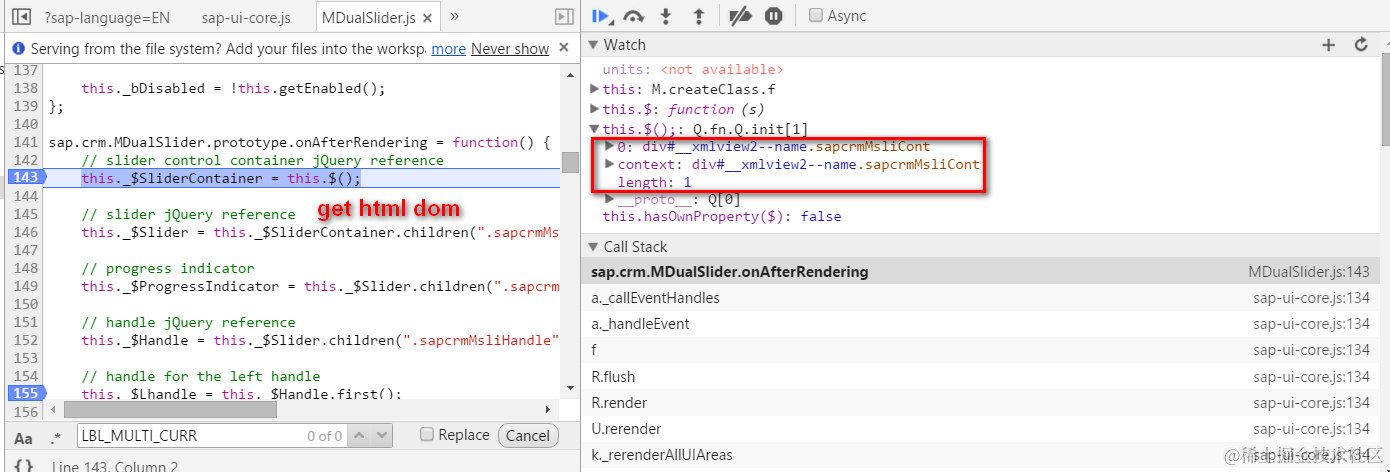Switch to the sap-ui-core.js tab
Image resolution: width=1390 pixels, height=472 pixels.
(246, 17)
